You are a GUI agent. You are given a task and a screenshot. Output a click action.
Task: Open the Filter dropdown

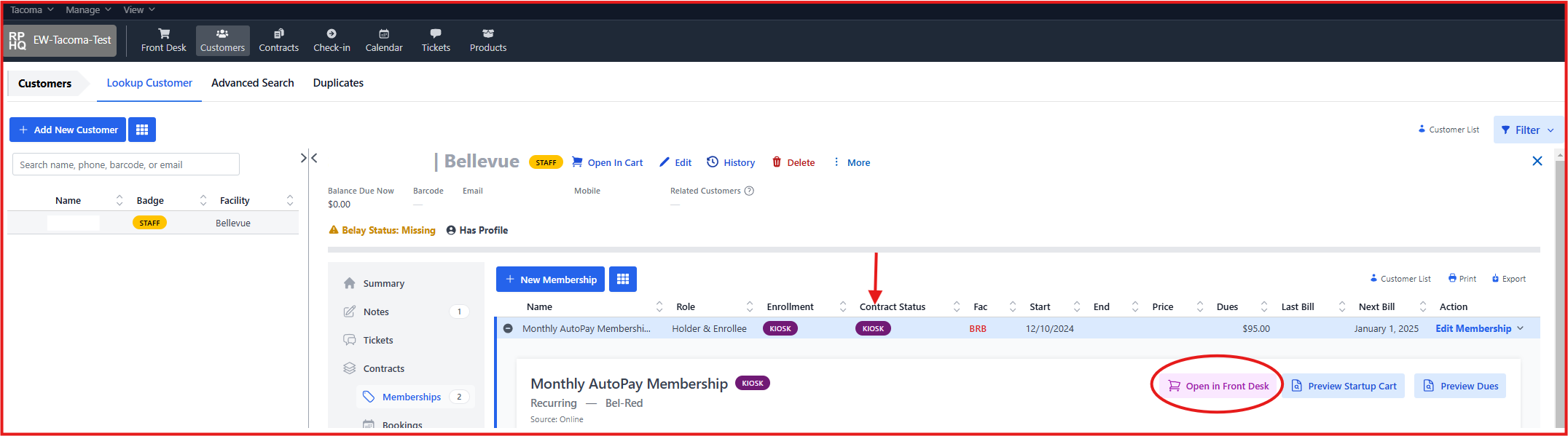pos(1528,130)
